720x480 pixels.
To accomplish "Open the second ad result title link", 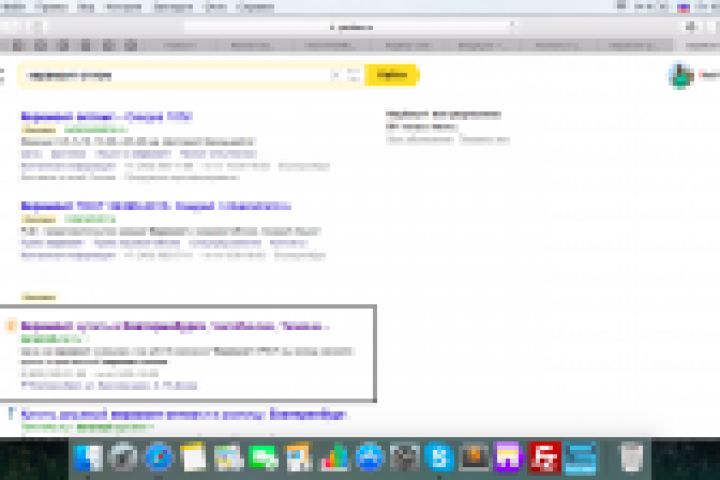I will [x=156, y=206].
